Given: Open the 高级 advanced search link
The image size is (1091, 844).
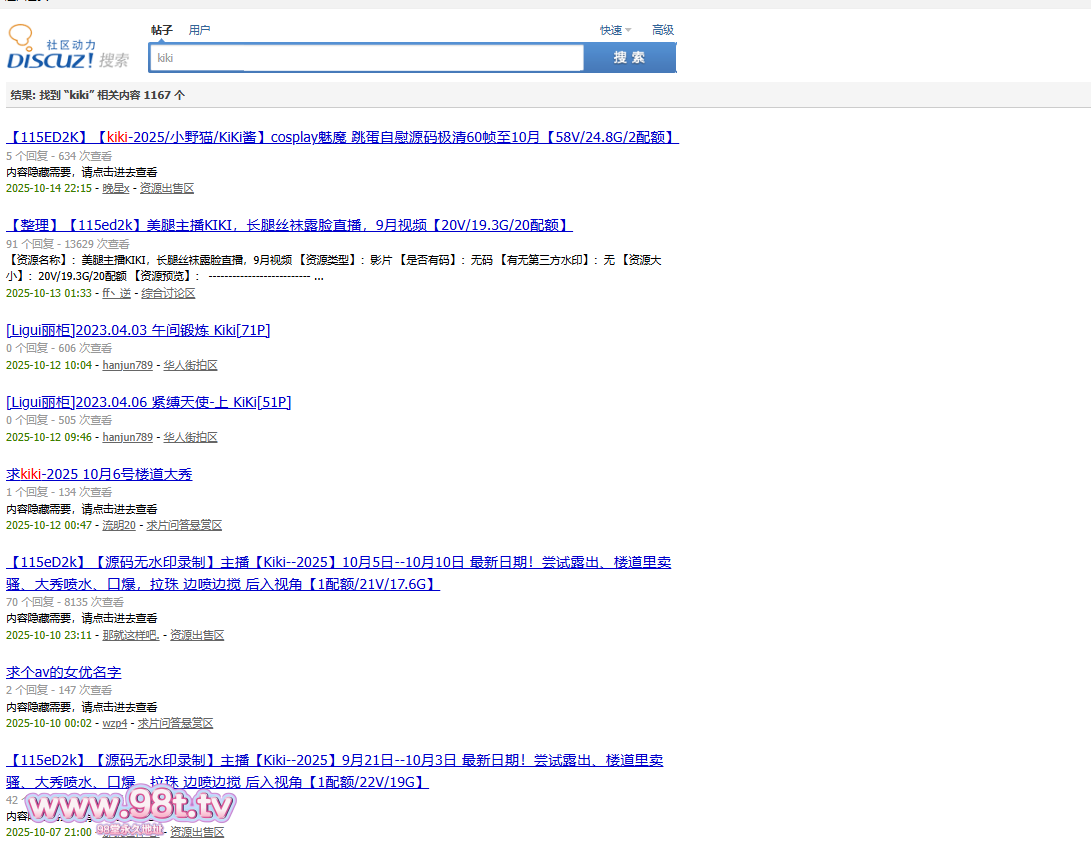Looking at the screenshot, I should (x=663, y=30).
